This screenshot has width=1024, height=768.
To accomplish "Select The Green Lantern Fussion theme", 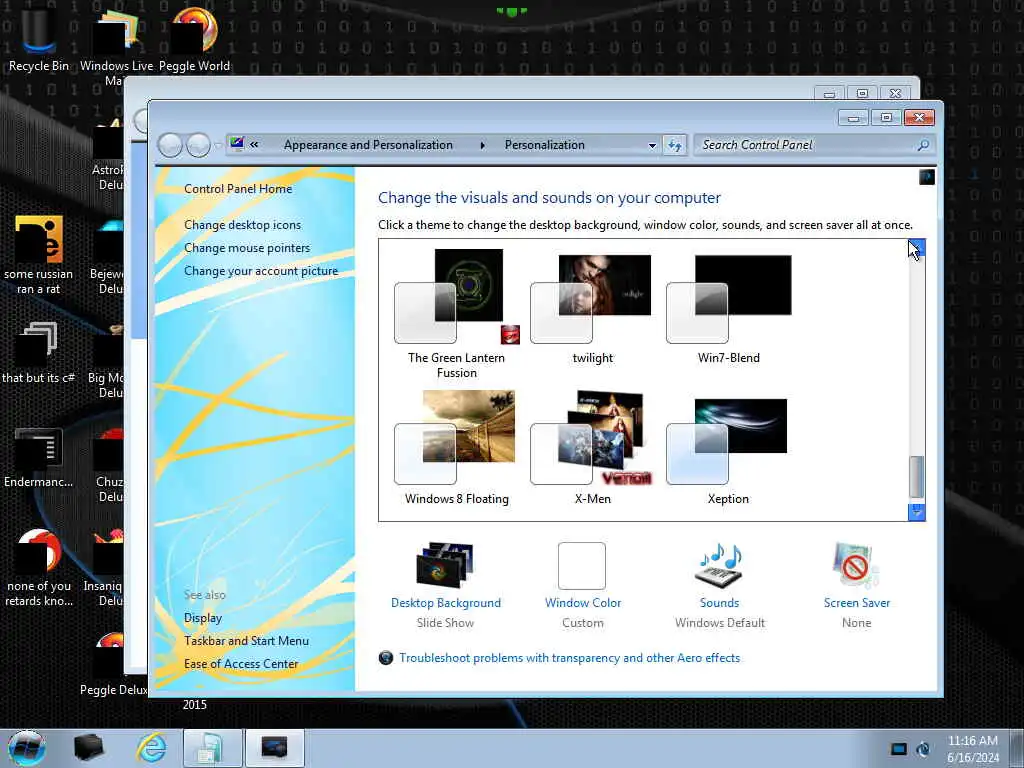I will click(x=456, y=313).
